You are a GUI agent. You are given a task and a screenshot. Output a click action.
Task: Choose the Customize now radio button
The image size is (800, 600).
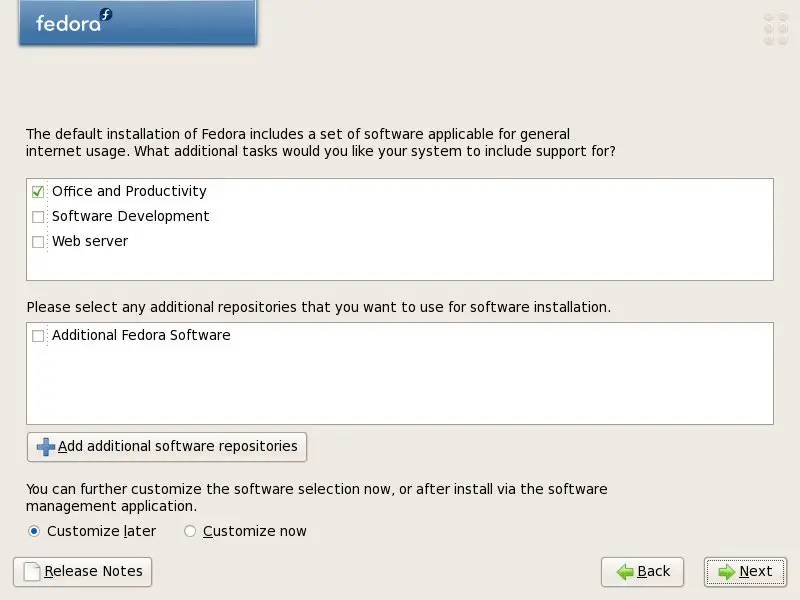(x=190, y=531)
